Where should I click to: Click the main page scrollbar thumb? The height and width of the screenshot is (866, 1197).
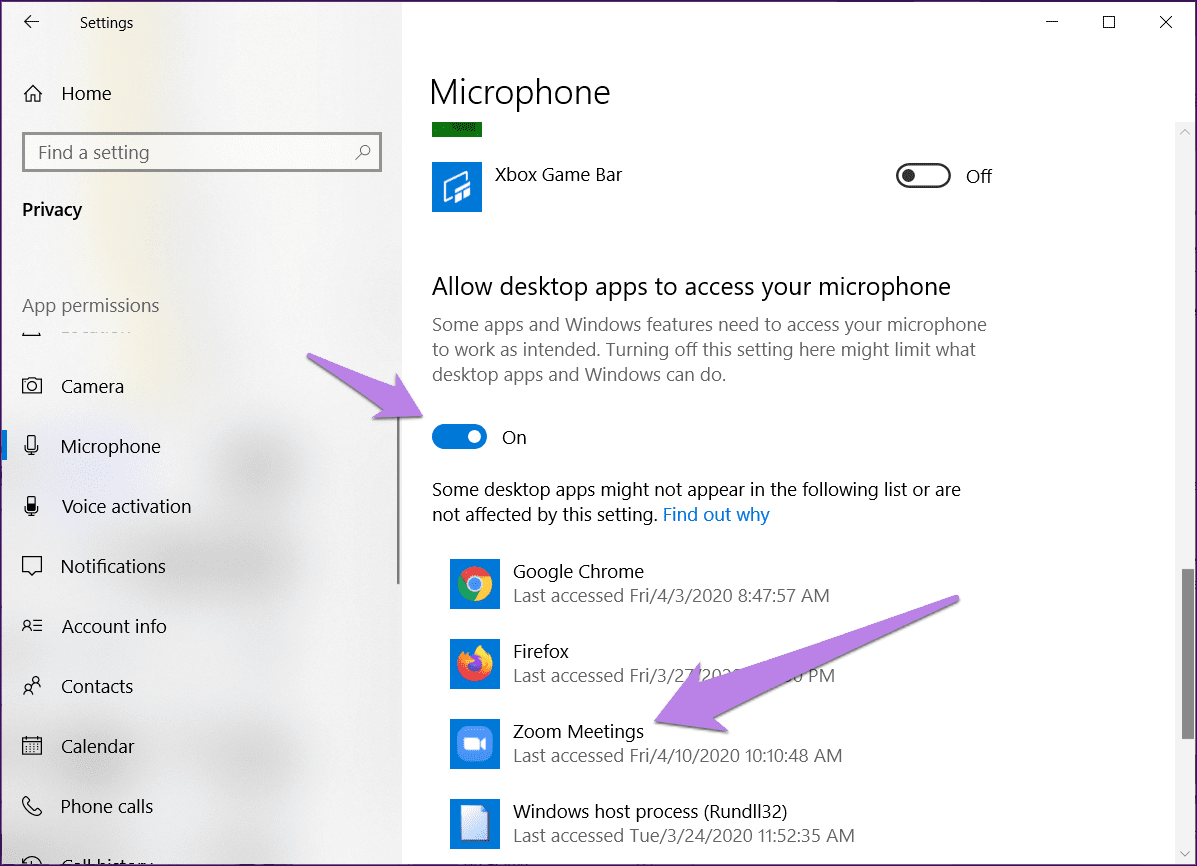[1187, 654]
